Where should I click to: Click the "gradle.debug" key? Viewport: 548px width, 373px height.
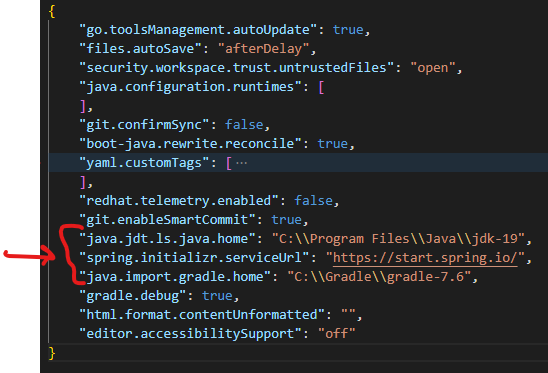(x=133, y=296)
